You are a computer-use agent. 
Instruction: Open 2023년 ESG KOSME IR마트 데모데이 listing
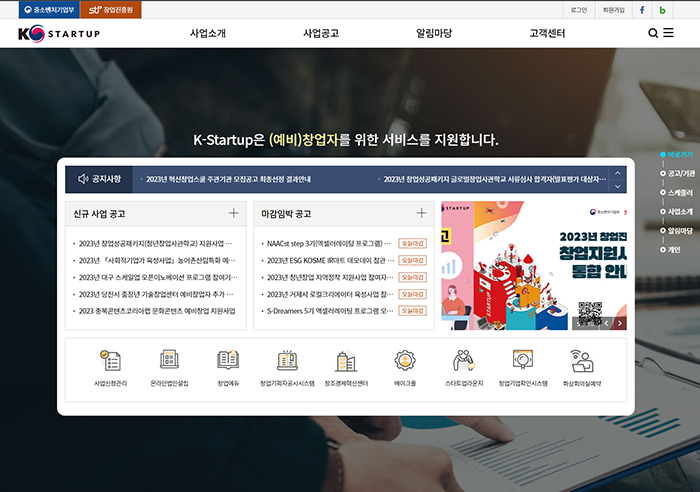pyautogui.click(x=330, y=260)
